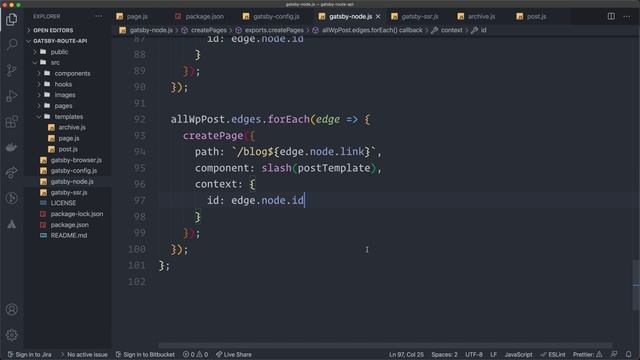
Task: Click the ESLint status item
Action: coord(553,354)
